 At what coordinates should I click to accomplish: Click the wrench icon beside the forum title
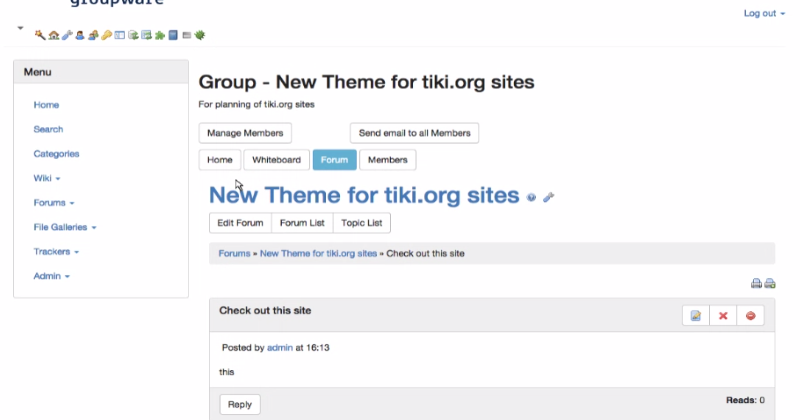(x=548, y=197)
